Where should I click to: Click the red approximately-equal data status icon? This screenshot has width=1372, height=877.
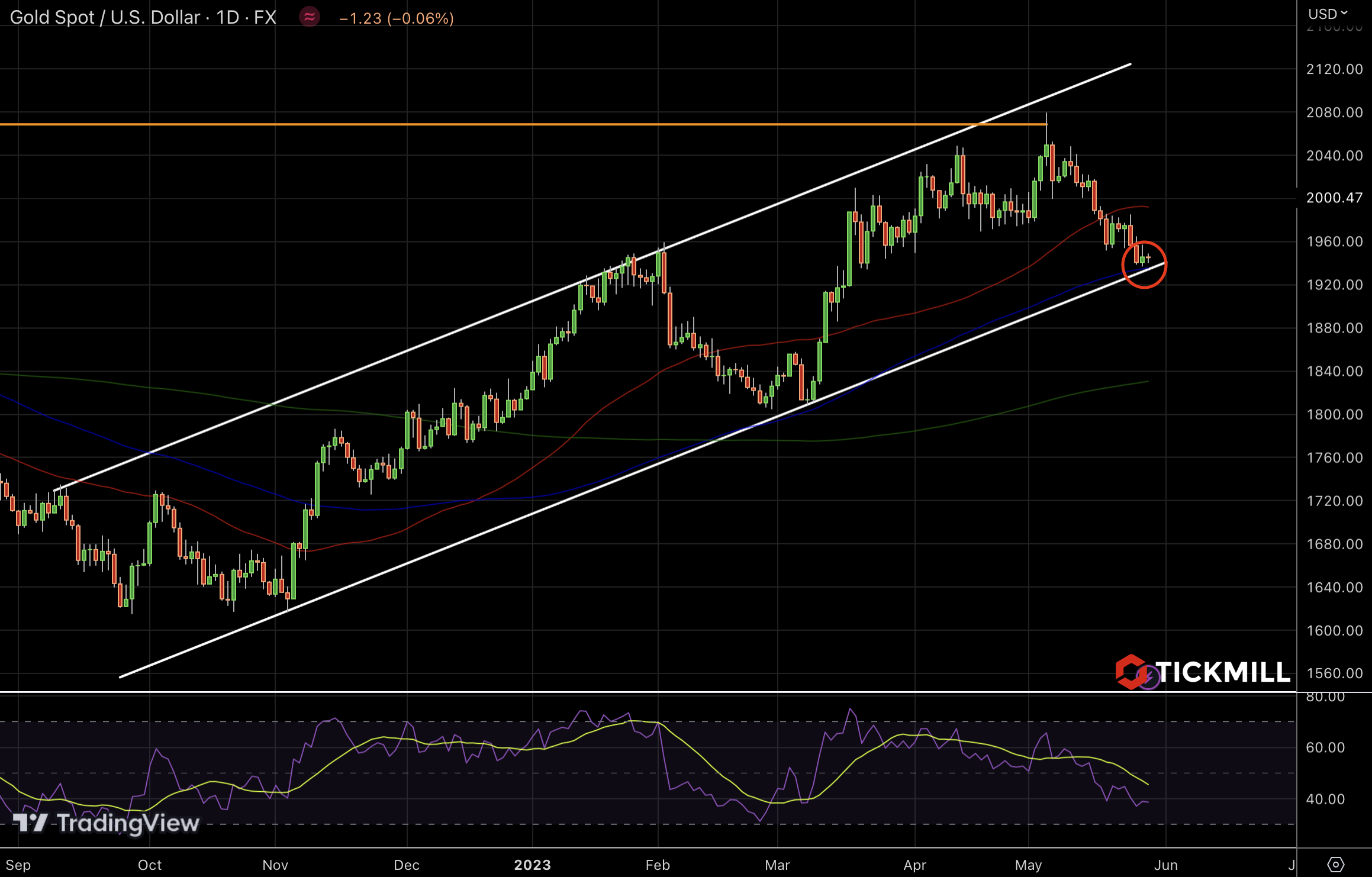(309, 17)
